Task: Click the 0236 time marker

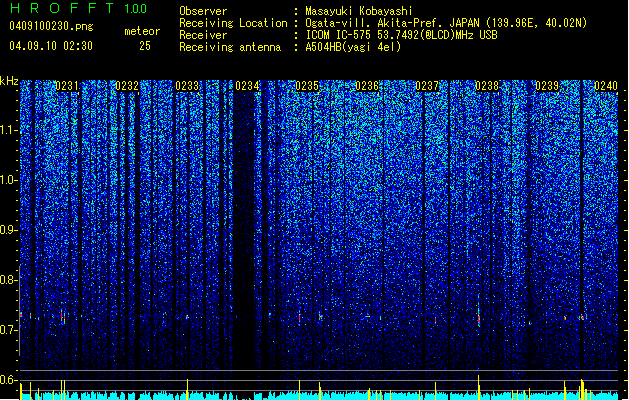Action: point(367,86)
